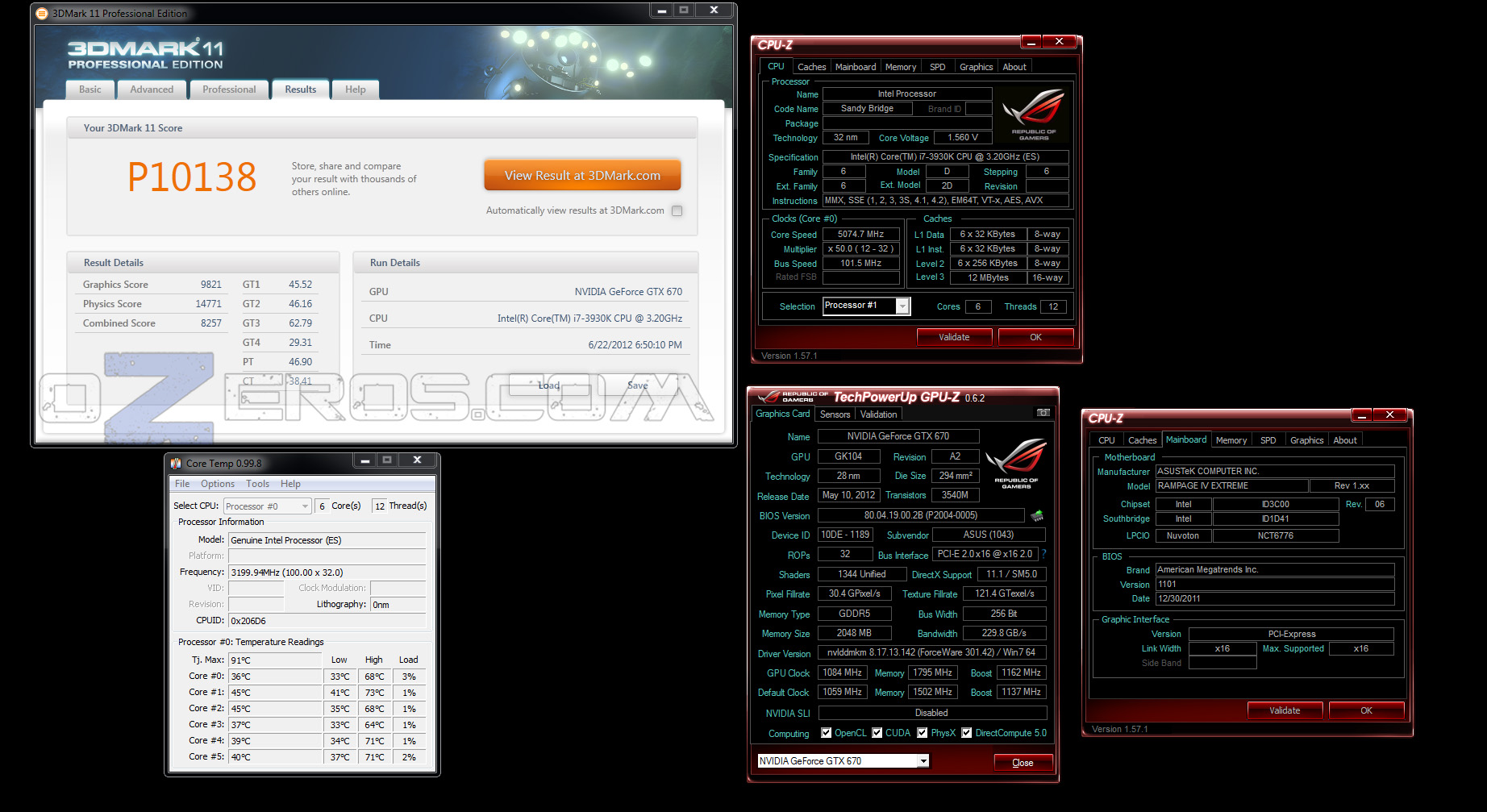The image size is (1487, 812).
Task: Open Mainboard tab in the CPU-Z processor window
Action: pyautogui.click(x=856, y=67)
